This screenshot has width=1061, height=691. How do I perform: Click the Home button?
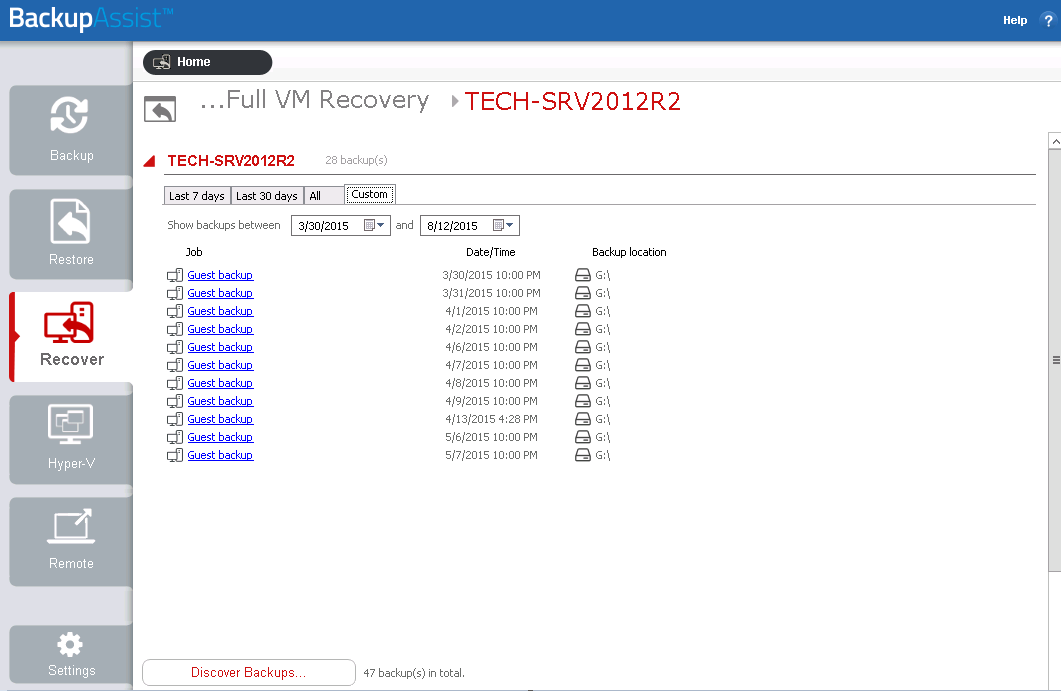tap(208, 62)
